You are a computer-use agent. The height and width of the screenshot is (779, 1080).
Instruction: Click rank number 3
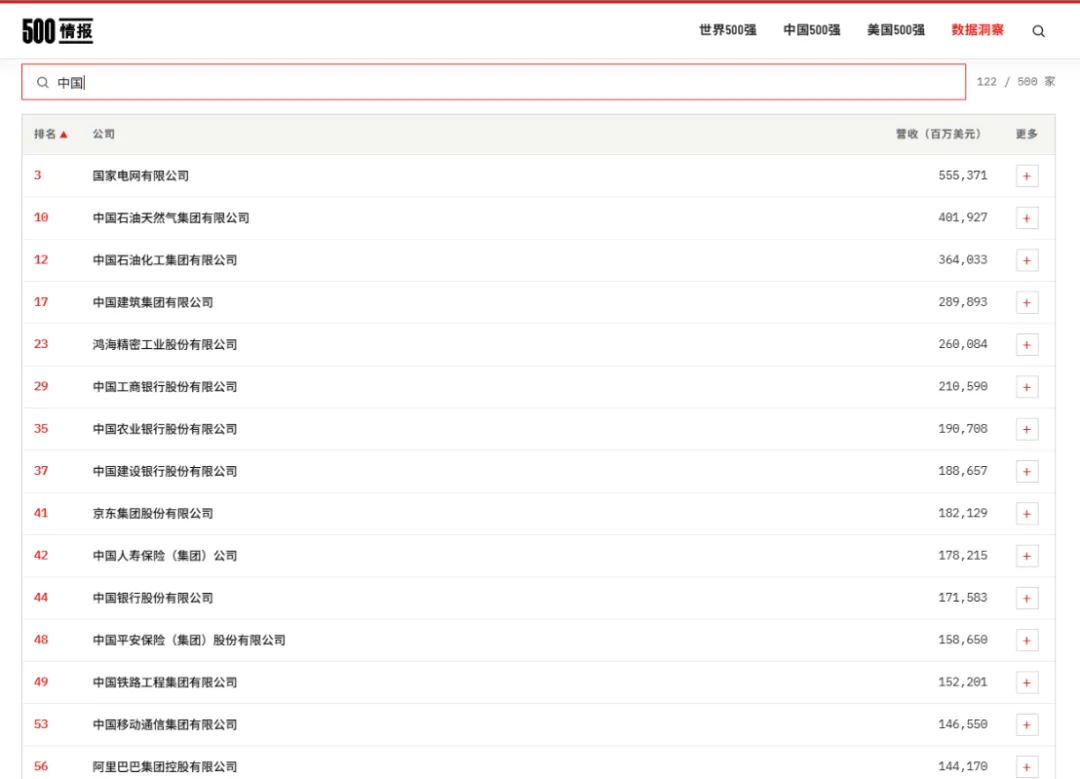(38, 176)
